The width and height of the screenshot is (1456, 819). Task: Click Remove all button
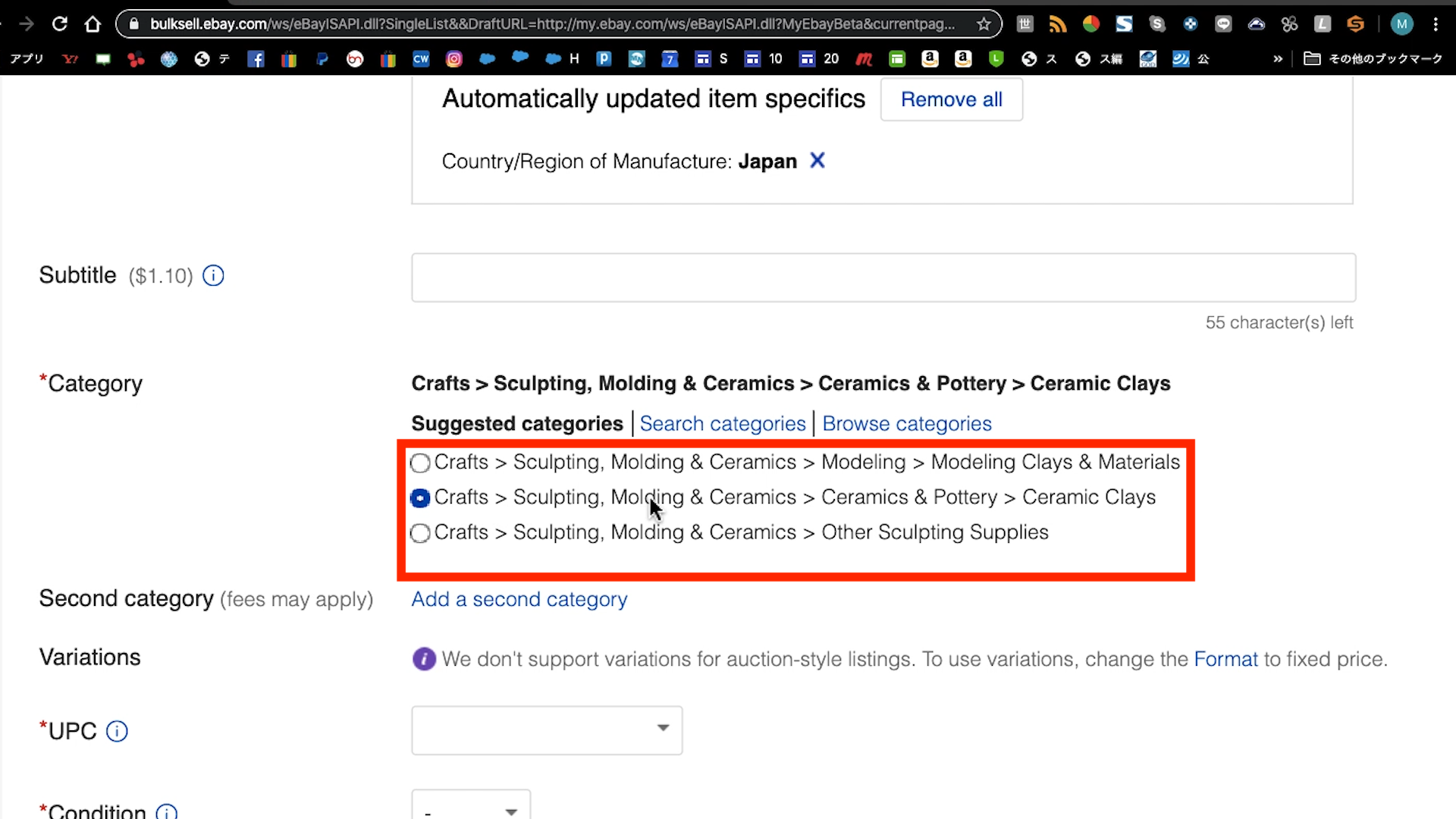(x=951, y=99)
